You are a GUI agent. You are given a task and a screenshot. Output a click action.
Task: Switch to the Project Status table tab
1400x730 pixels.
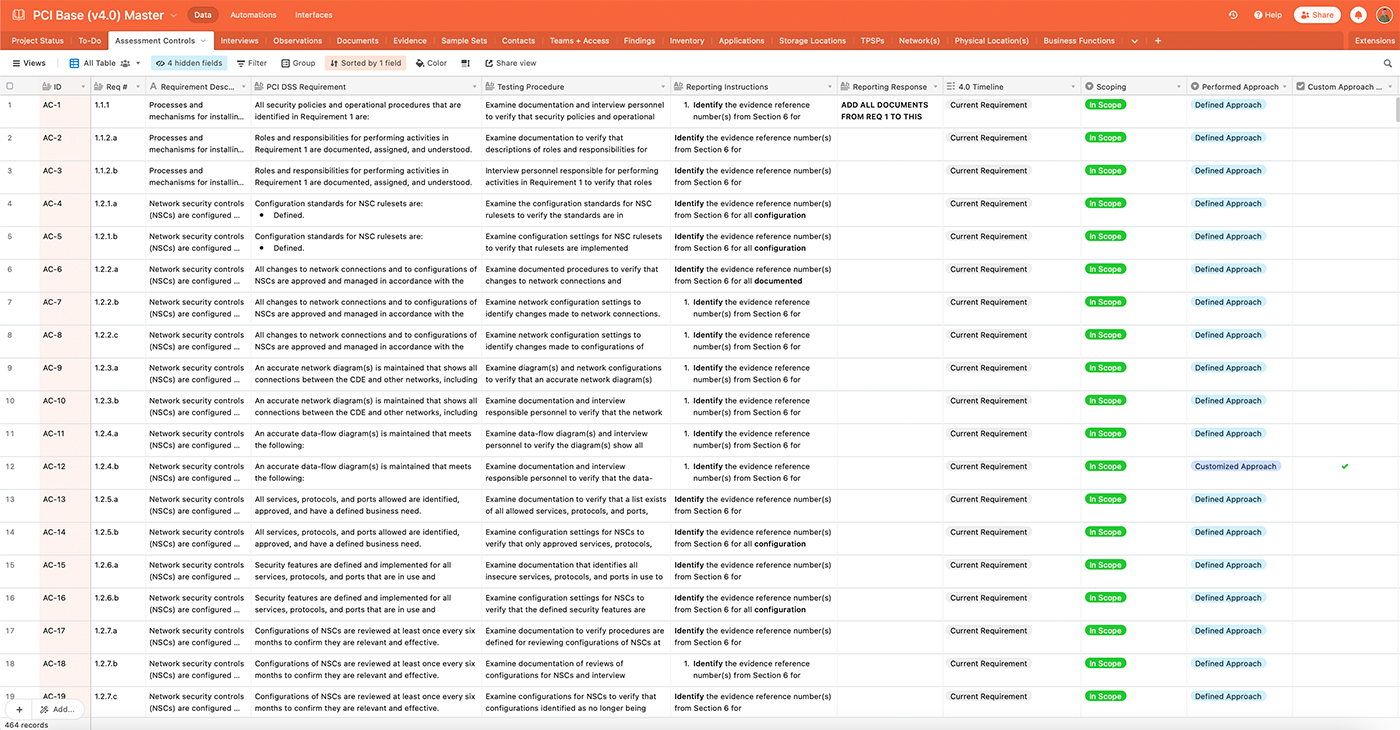pos(38,41)
